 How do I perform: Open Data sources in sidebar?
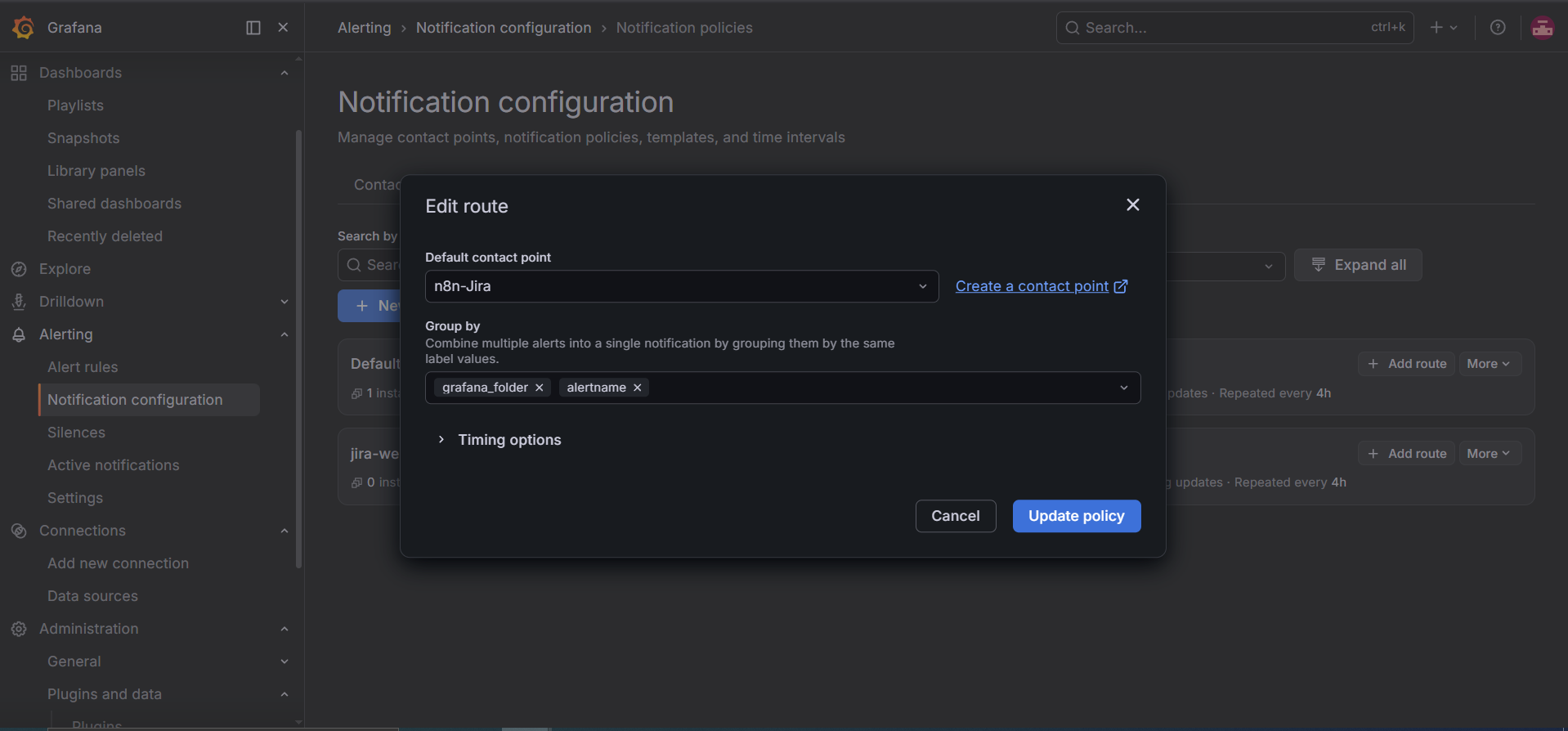pyautogui.click(x=92, y=596)
